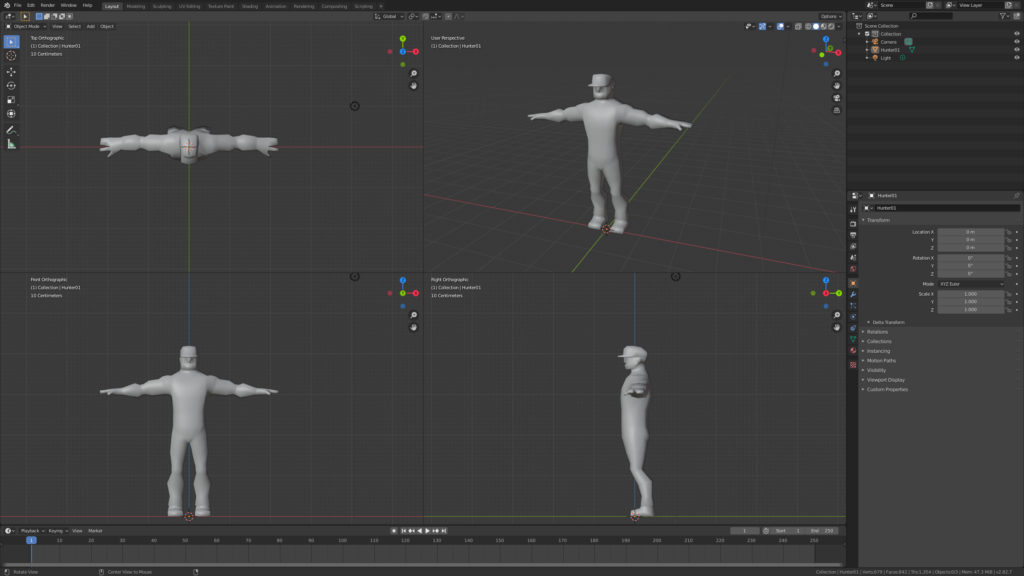Screen dimensions: 1024x576
Task: Toggle lock for Rotation X
Action: pyautogui.click(x=1009, y=258)
